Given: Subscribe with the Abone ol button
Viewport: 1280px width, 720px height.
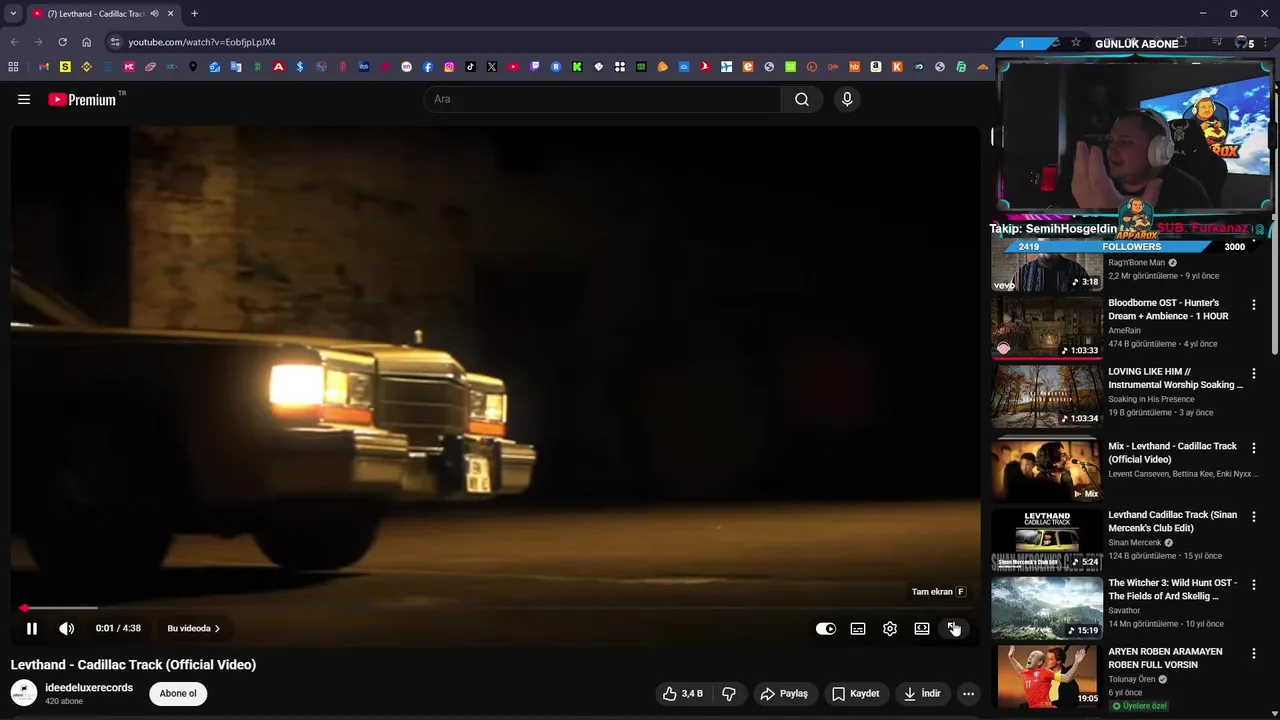Looking at the screenshot, I should pos(178,693).
